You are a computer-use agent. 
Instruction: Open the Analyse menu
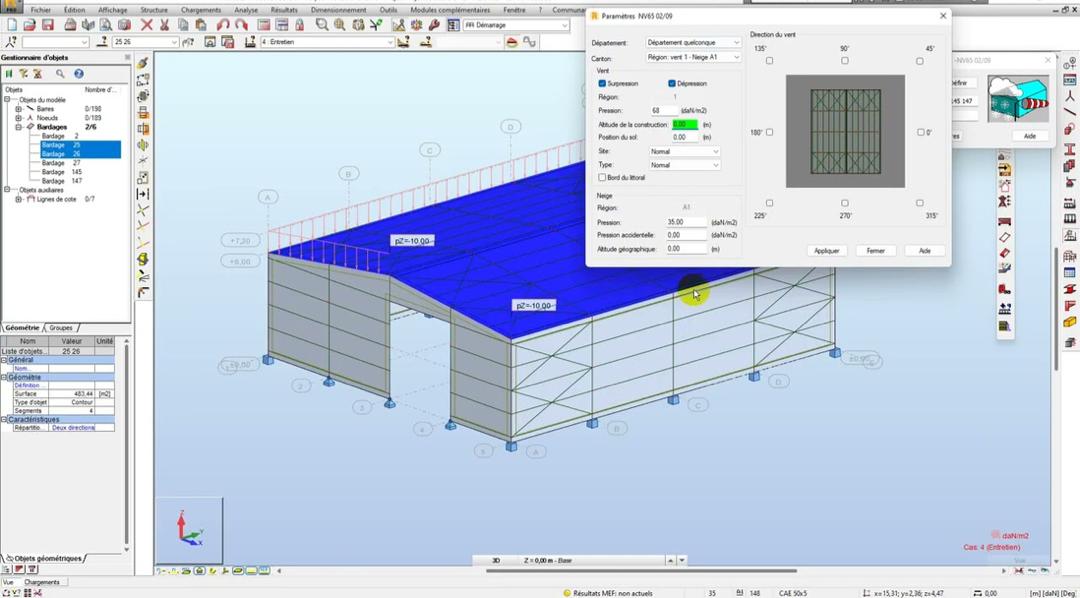tap(246, 10)
